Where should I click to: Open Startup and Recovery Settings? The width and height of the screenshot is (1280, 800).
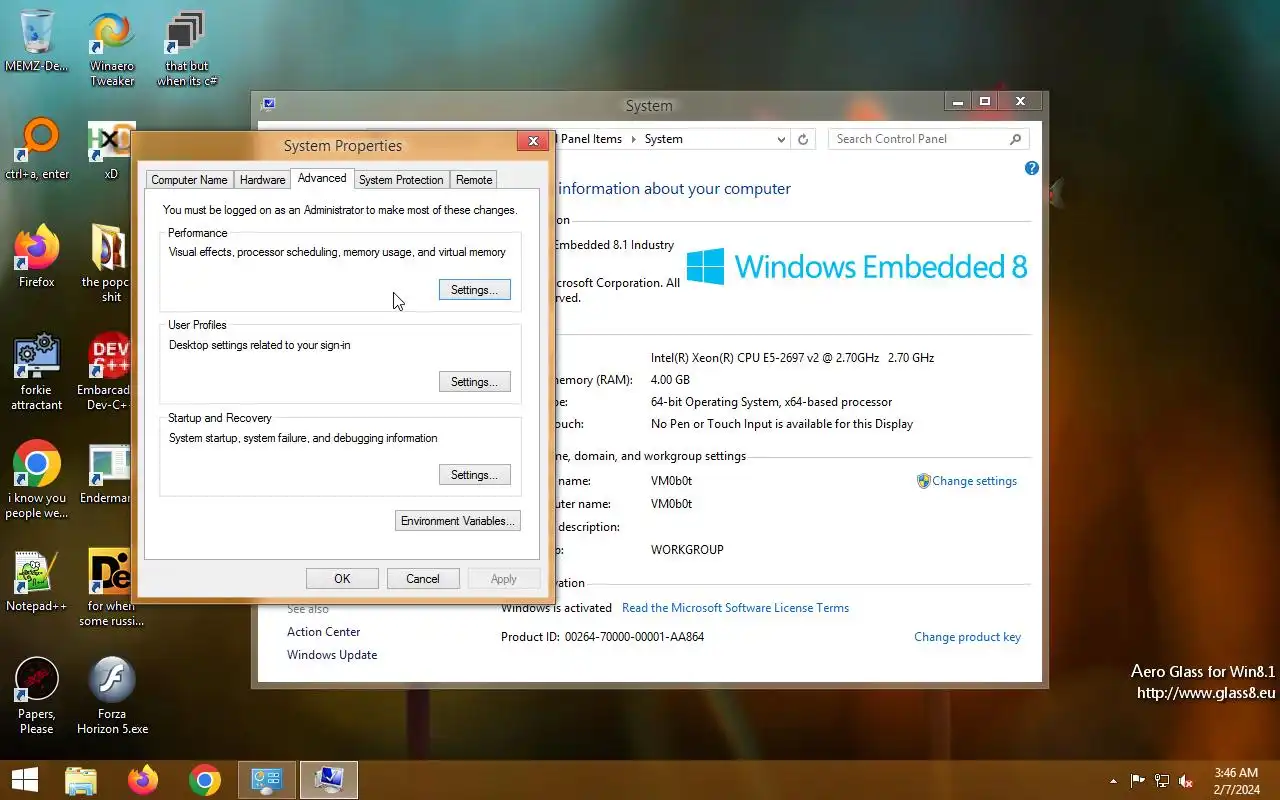474,475
